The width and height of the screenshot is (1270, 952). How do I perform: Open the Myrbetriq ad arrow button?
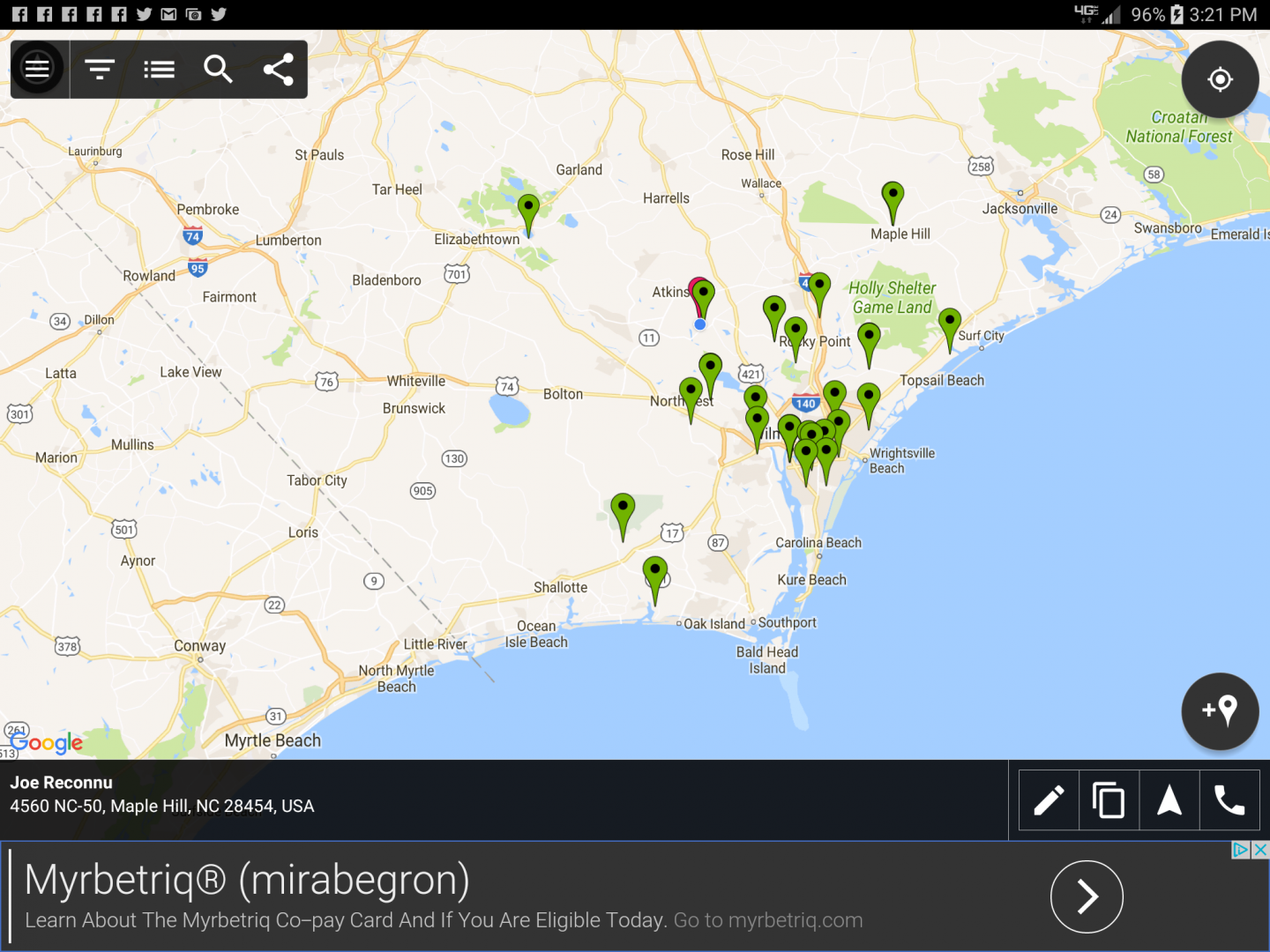click(1087, 896)
